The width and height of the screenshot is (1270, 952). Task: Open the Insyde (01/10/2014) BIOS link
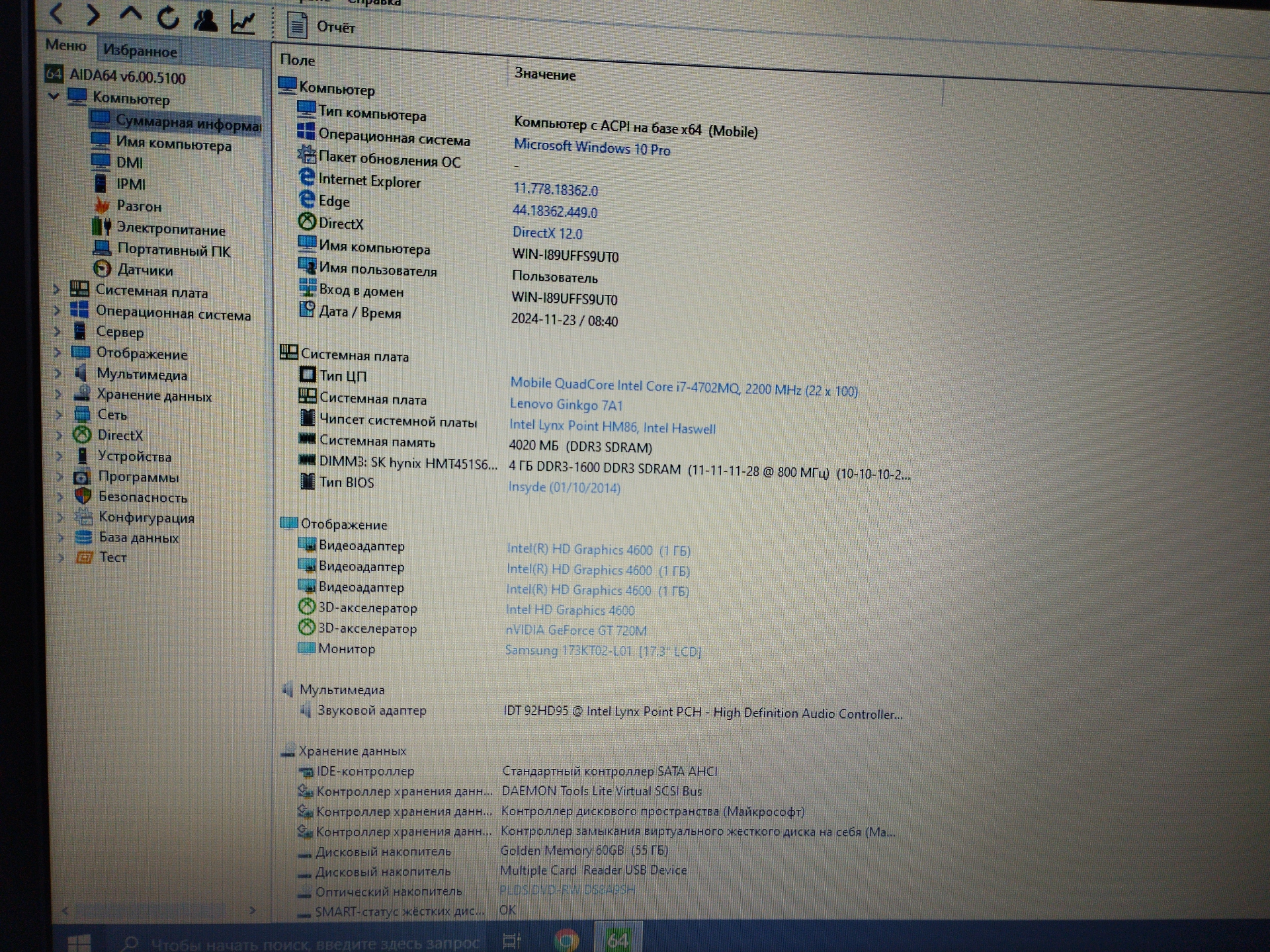tap(564, 487)
